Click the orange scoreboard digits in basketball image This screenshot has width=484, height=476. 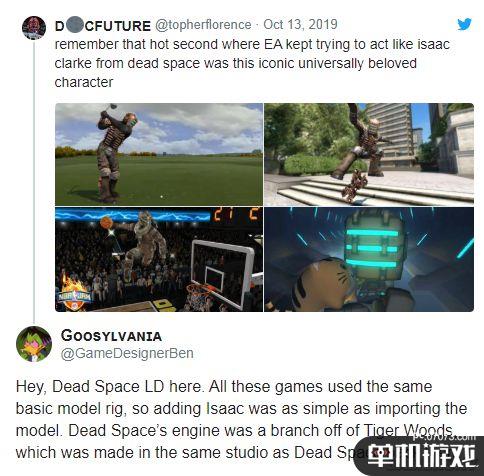236,215
